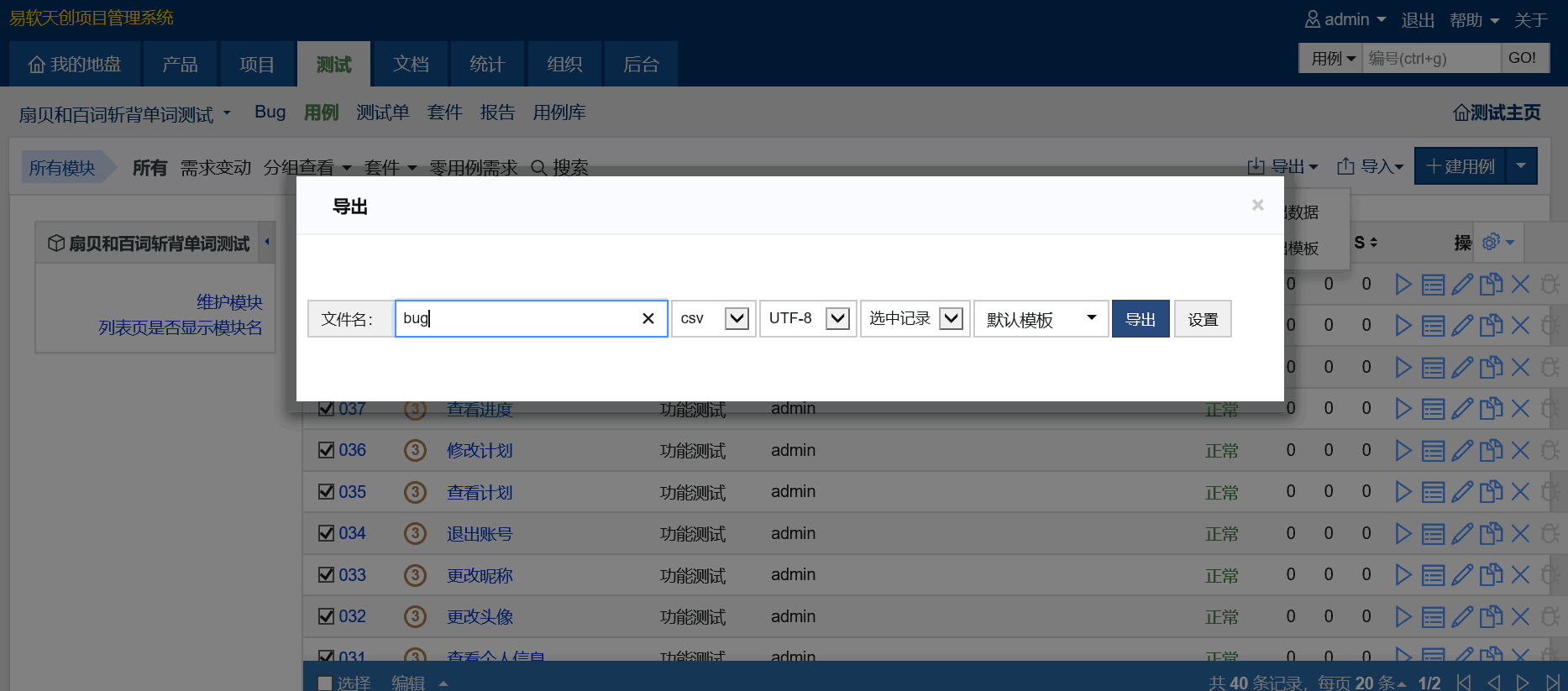This screenshot has width=1568, height=691.
Task: Edit case 037 with the pencil icon
Action: pos(1462,409)
